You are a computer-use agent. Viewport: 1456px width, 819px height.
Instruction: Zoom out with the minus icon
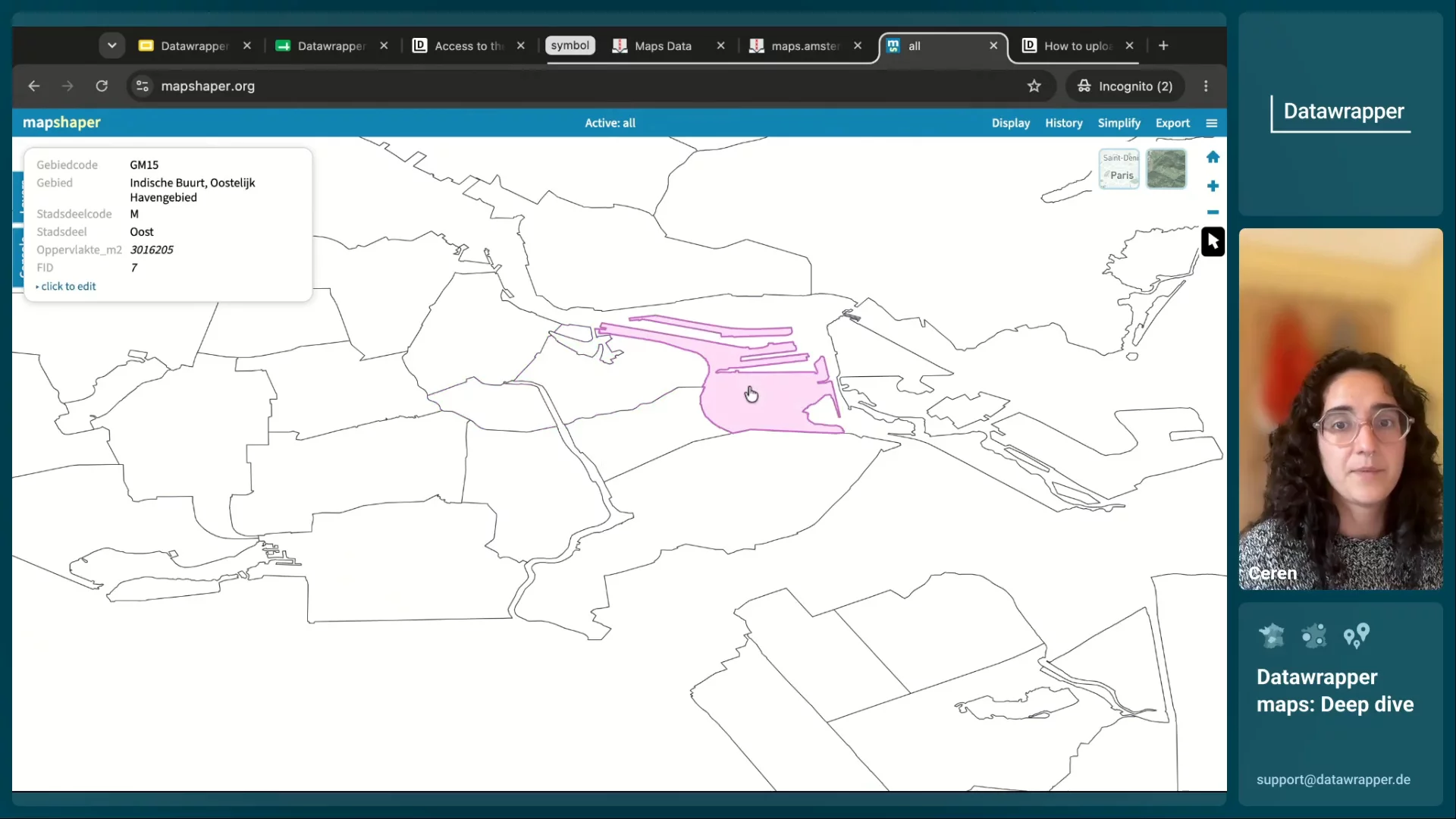coord(1213,212)
